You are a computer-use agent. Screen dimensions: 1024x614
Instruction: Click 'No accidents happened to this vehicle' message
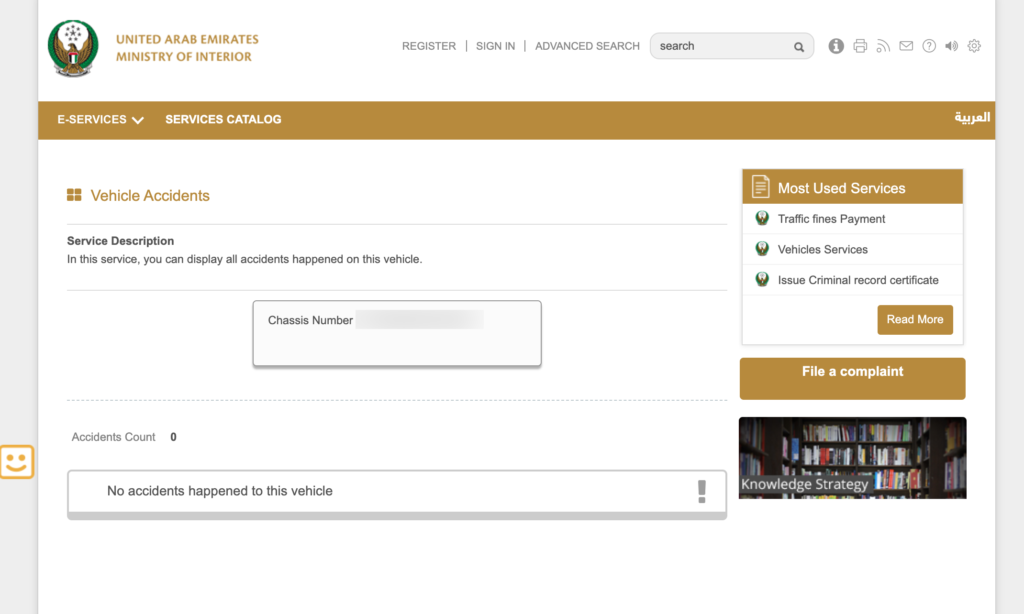(x=219, y=491)
